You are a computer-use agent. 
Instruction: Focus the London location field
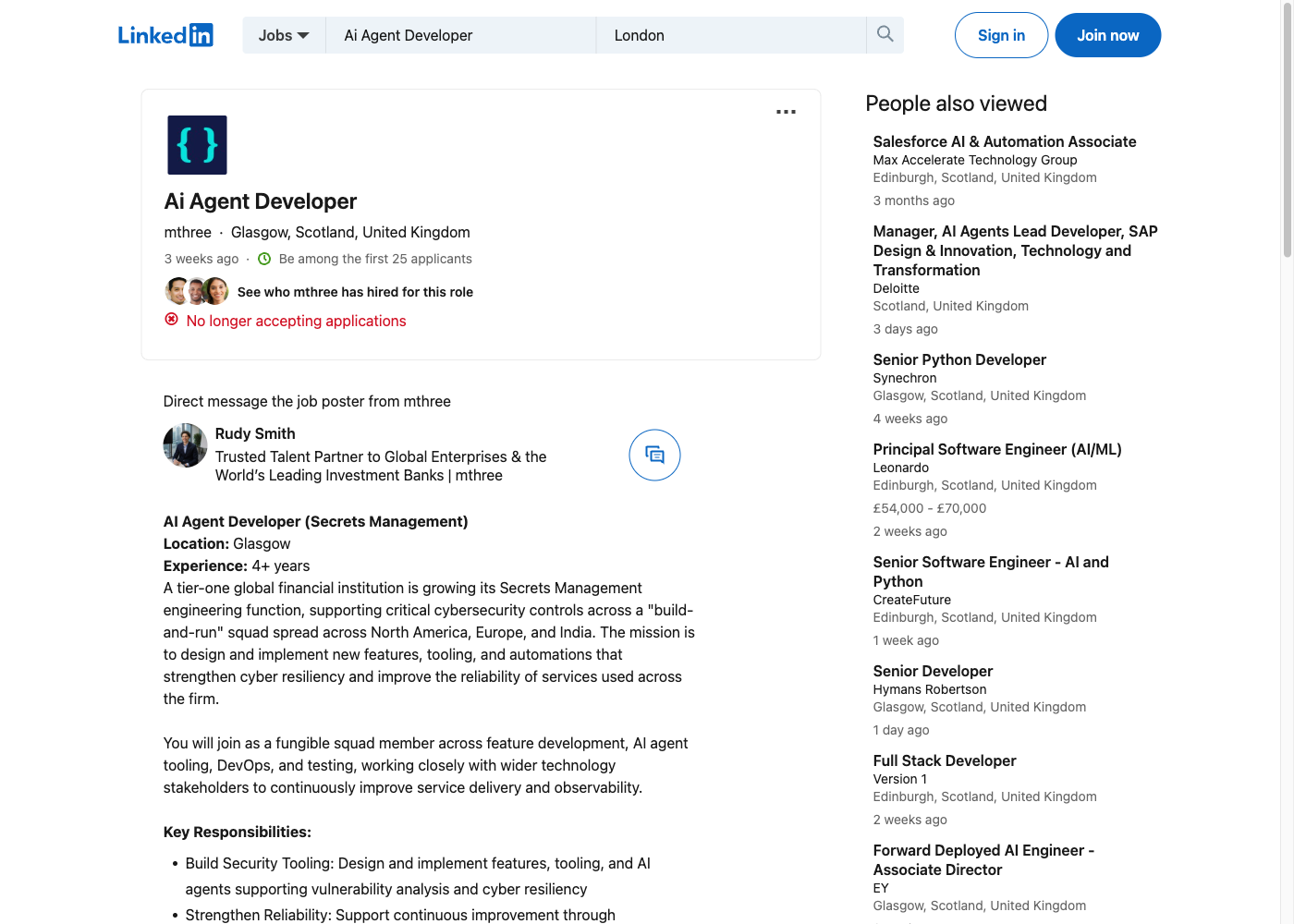click(731, 35)
